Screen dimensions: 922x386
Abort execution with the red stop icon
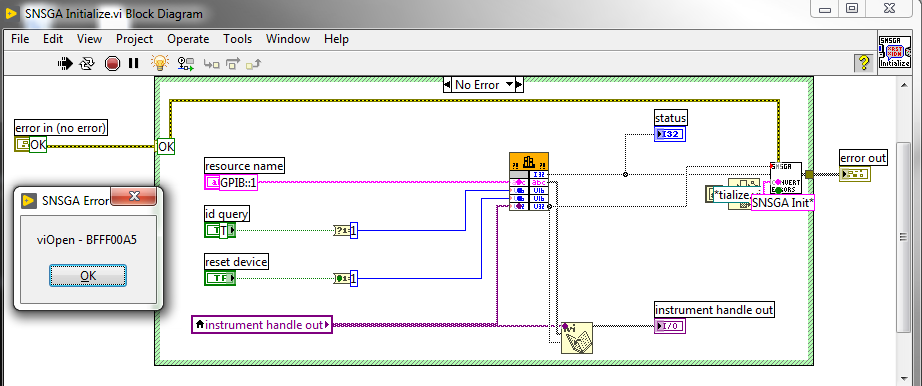click(112, 63)
